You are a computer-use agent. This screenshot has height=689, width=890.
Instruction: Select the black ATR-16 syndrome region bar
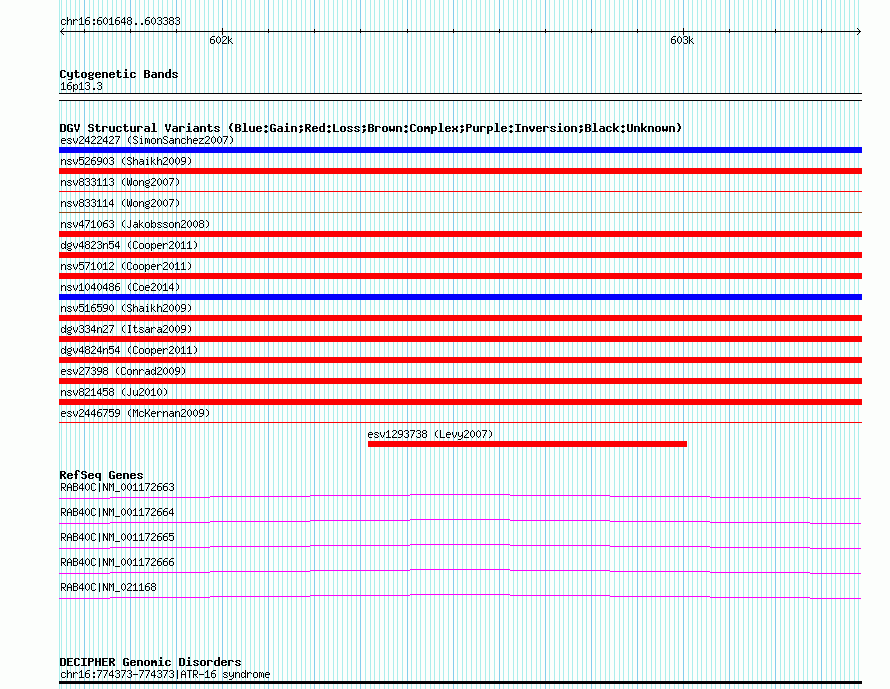(x=460, y=683)
